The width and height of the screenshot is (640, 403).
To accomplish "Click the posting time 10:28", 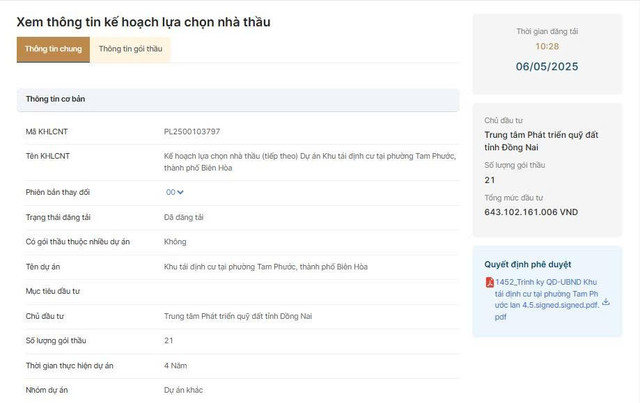I will click(x=547, y=47).
